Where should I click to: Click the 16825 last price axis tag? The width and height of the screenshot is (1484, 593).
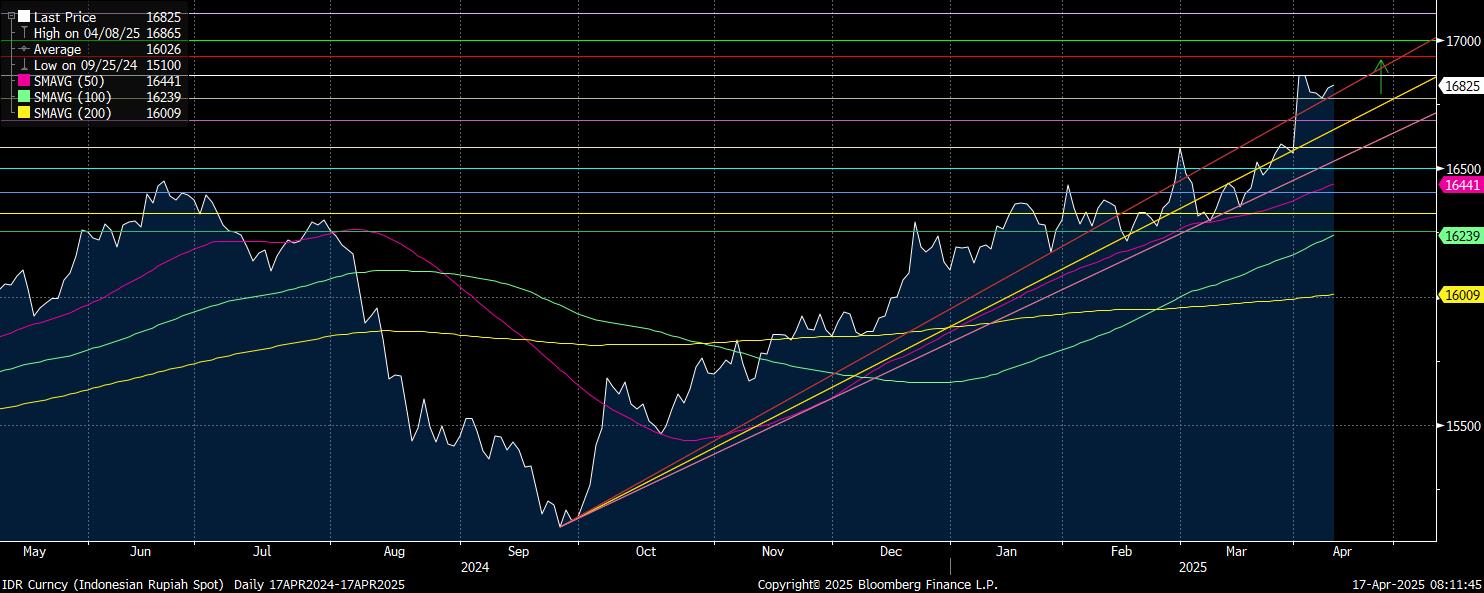1462,87
